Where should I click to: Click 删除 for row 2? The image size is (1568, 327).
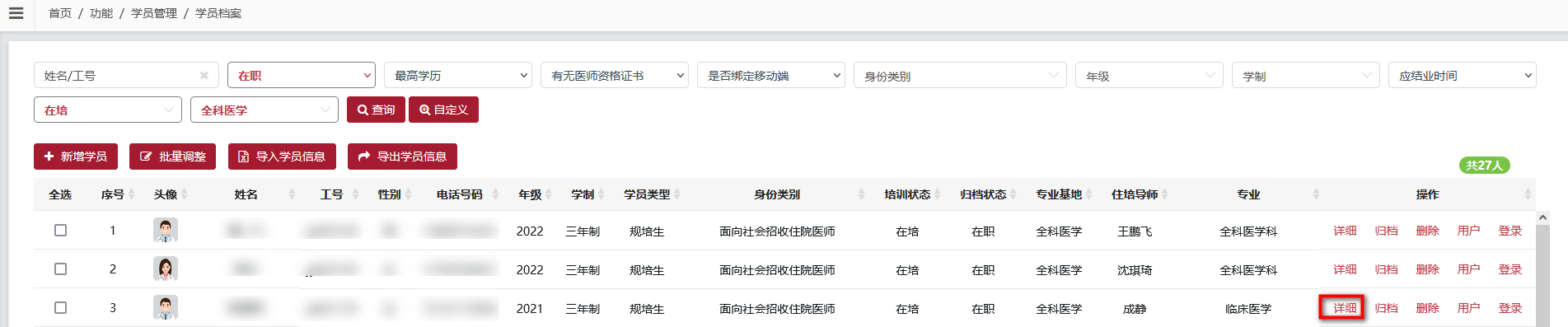tap(1427, 269)
